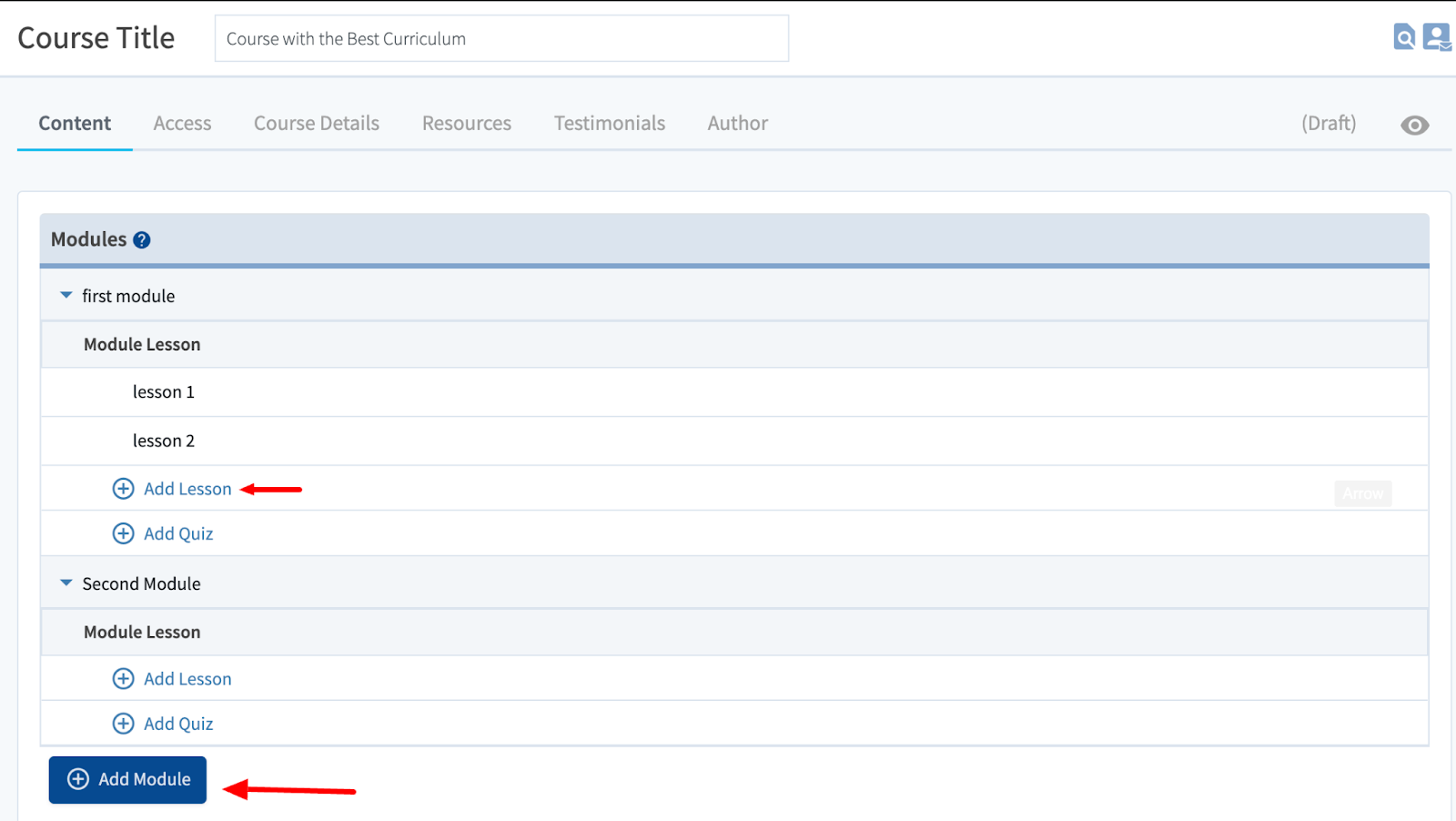
Task: Click the (Draft) status label
Action: (x=1329, y=124)
